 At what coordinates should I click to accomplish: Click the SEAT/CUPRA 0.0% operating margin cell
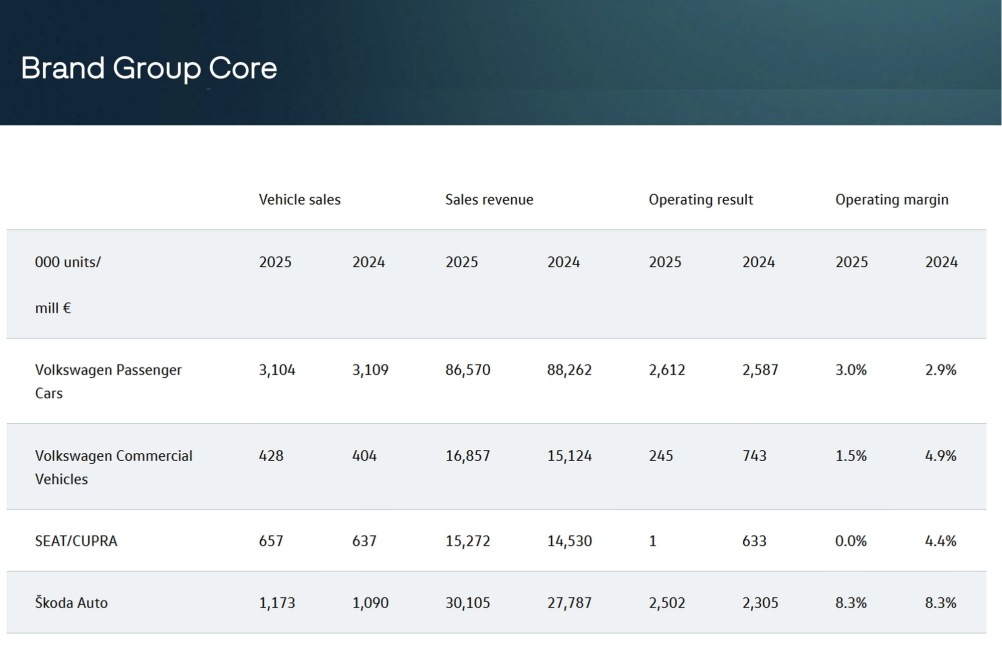(x=851, y=541)
